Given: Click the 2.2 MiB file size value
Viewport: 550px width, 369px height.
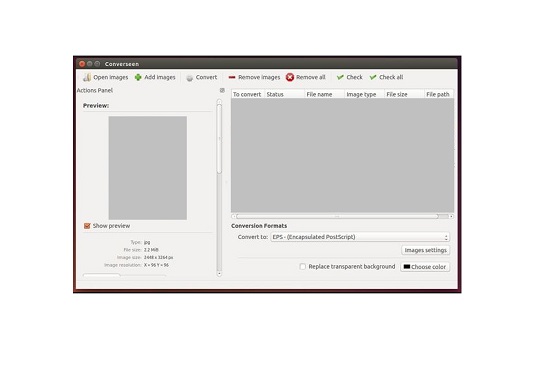Looking at the screenshot, I should point(151,250).
